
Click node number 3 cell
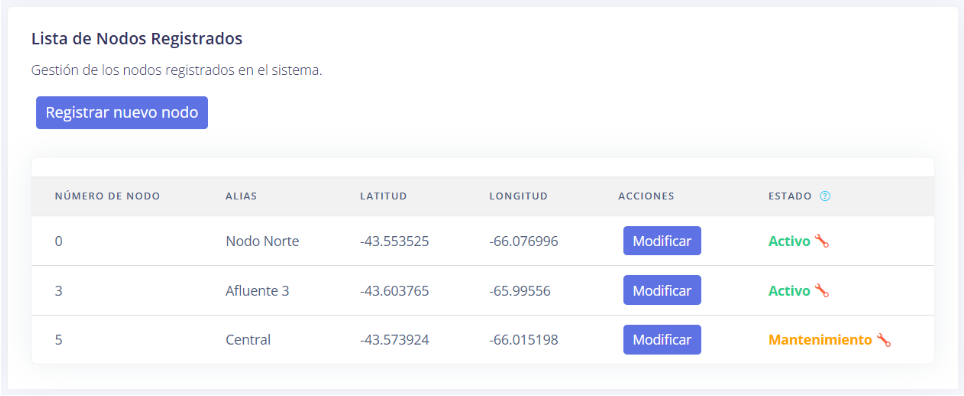point(58,290)
